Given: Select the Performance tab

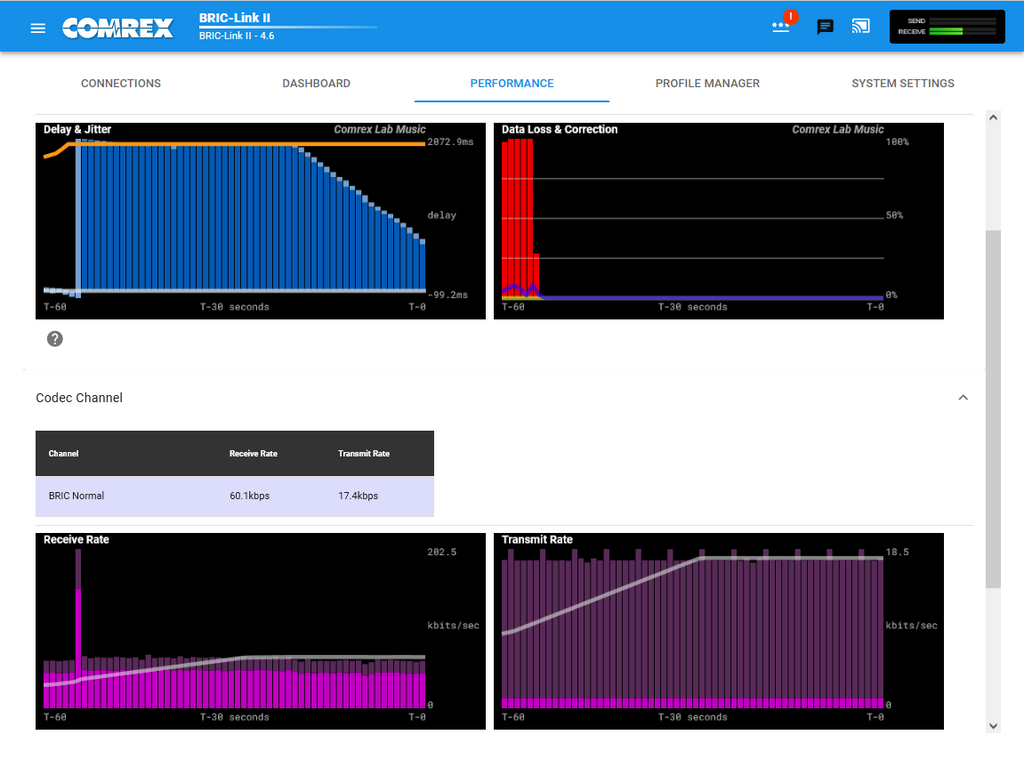Looking at the screenshot, I should [x=512, y=84].
